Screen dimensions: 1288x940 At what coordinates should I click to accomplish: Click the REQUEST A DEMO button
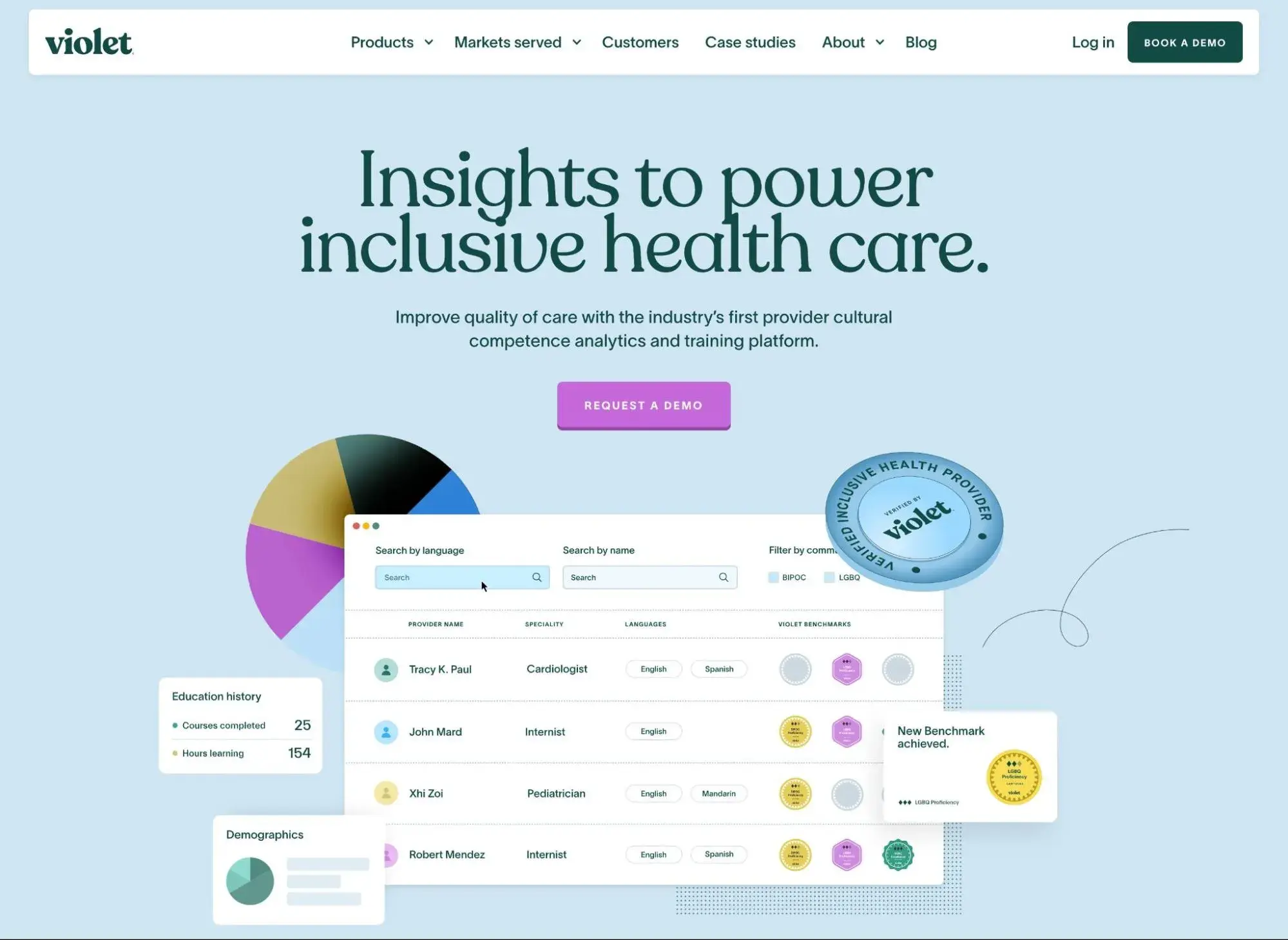click(643, 405)
